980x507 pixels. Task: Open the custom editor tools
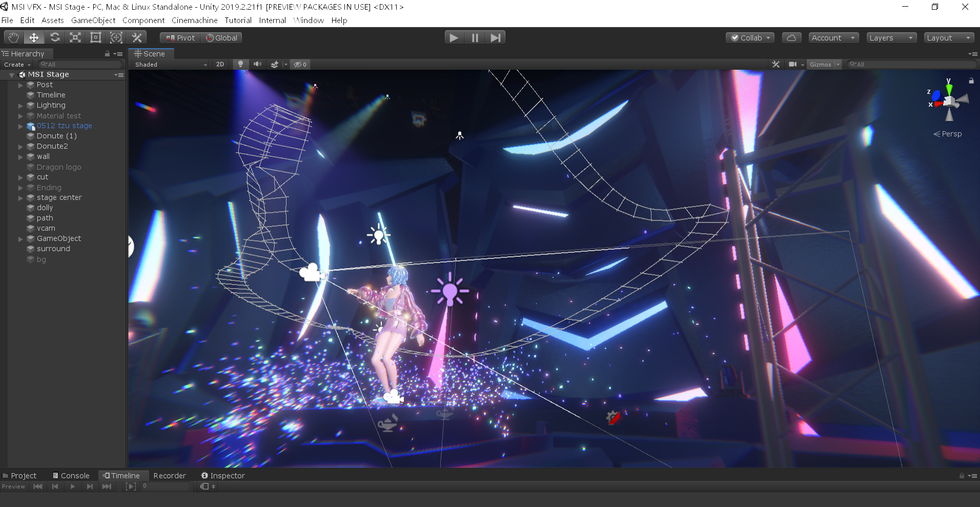click(137, 38)
